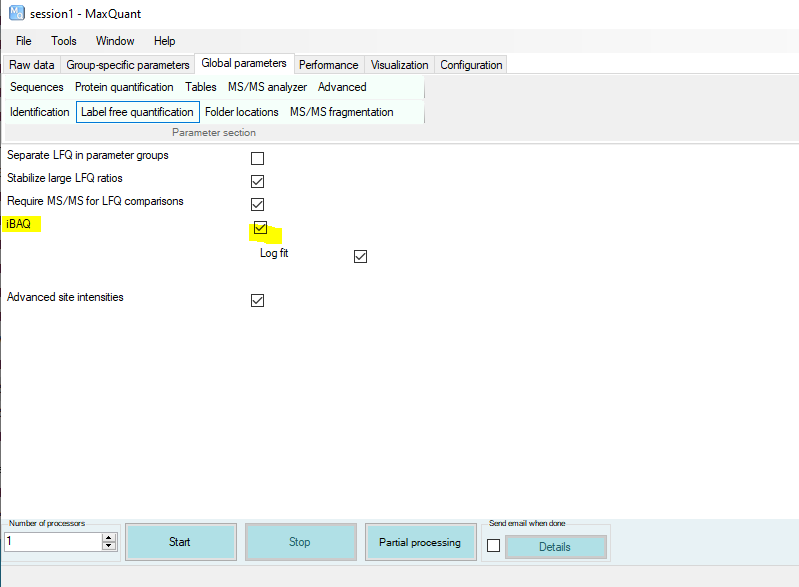Switch to Group-specific parameters tab

click(x=127, y=65)
